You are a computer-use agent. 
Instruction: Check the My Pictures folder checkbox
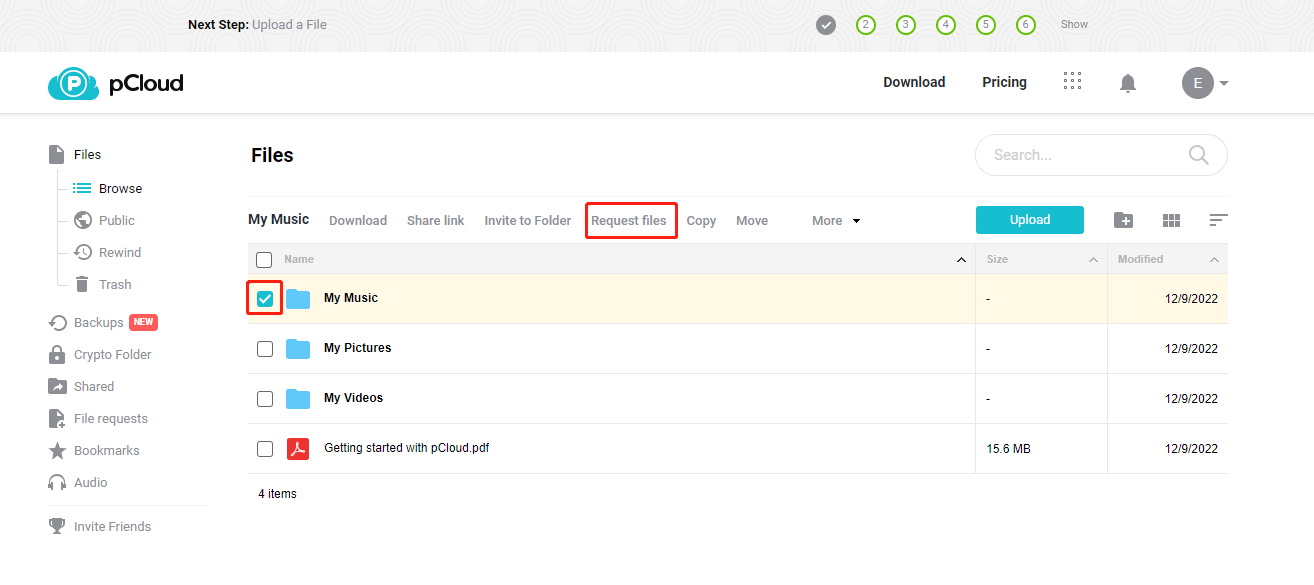(x=265, y=349)
